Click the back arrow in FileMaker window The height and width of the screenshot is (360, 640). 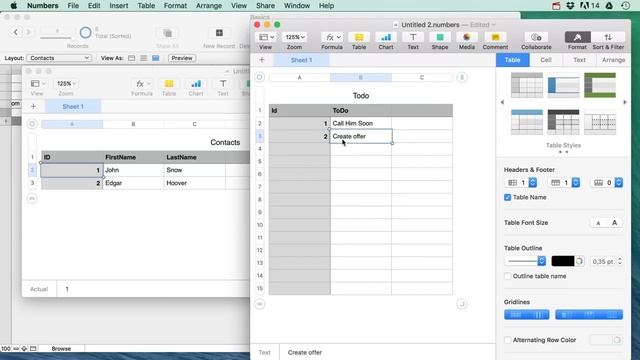(16, 32)
